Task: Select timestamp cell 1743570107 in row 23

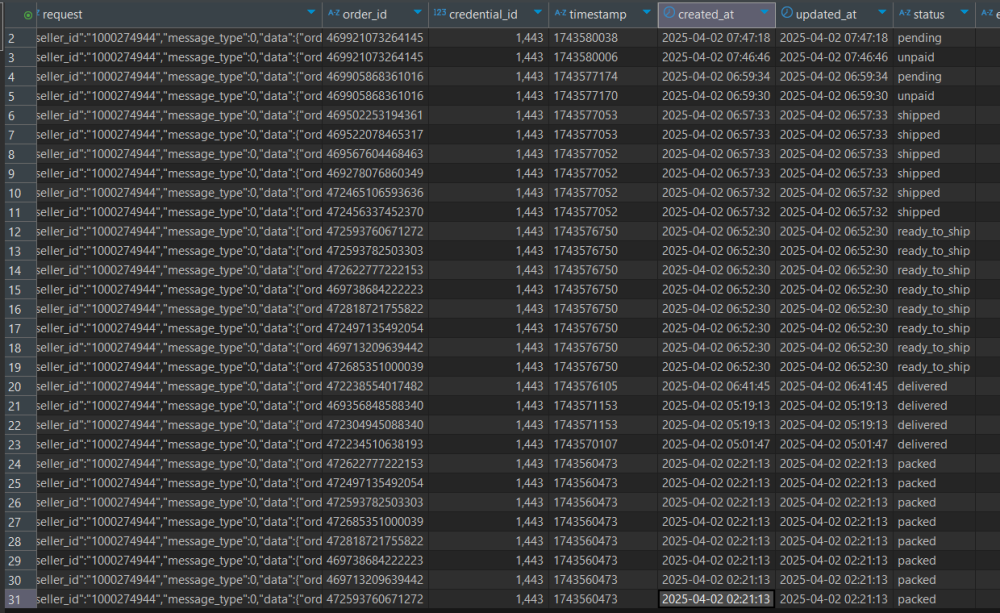Action: 586,444
